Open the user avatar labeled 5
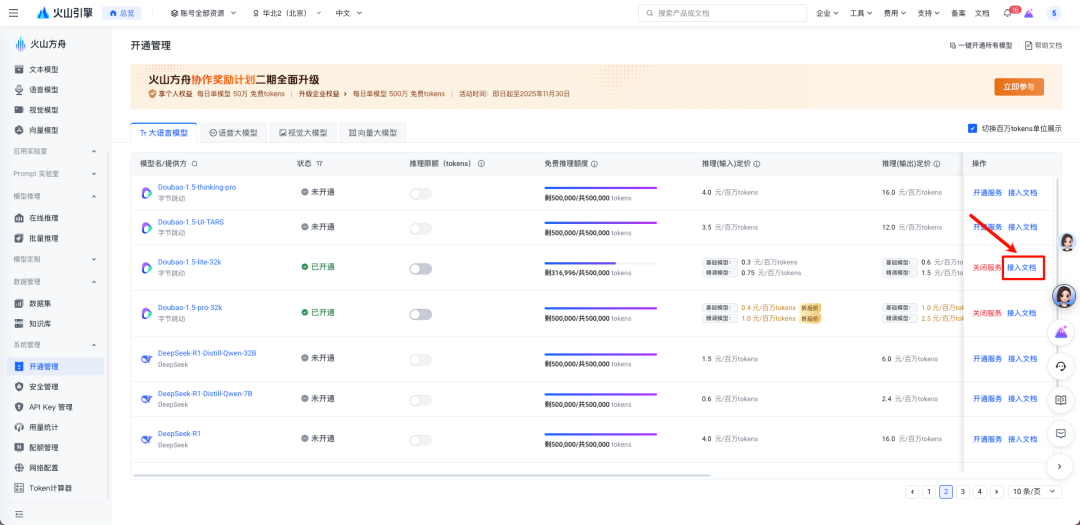Screen dimensions: 1080x525 [x=1054, y=13]
